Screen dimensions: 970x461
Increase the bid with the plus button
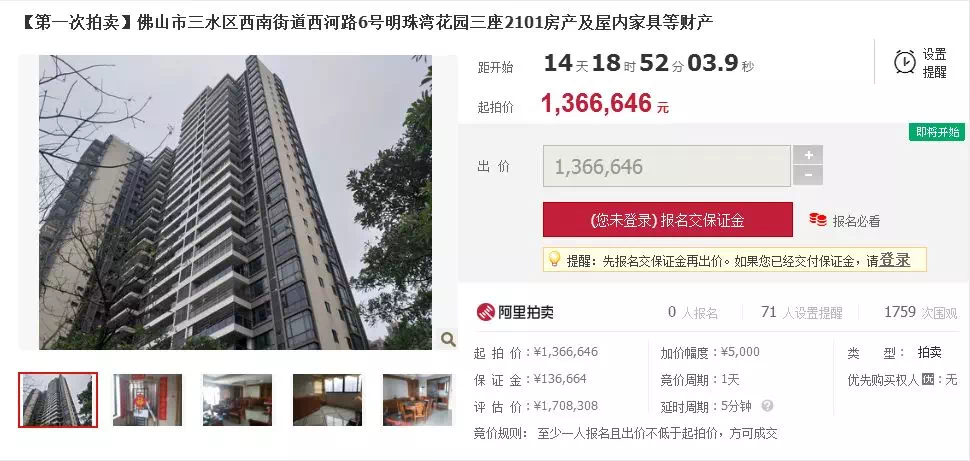[808, 155]
